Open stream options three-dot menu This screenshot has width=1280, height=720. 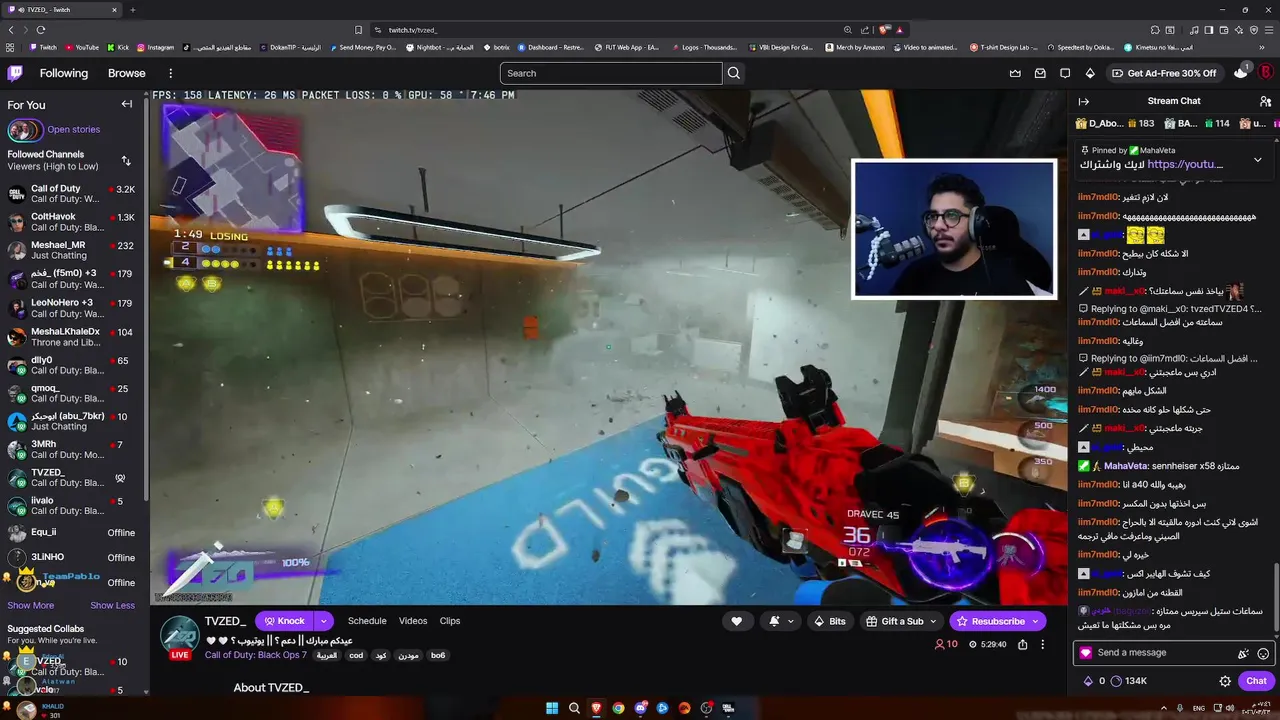coord(1042,645)
